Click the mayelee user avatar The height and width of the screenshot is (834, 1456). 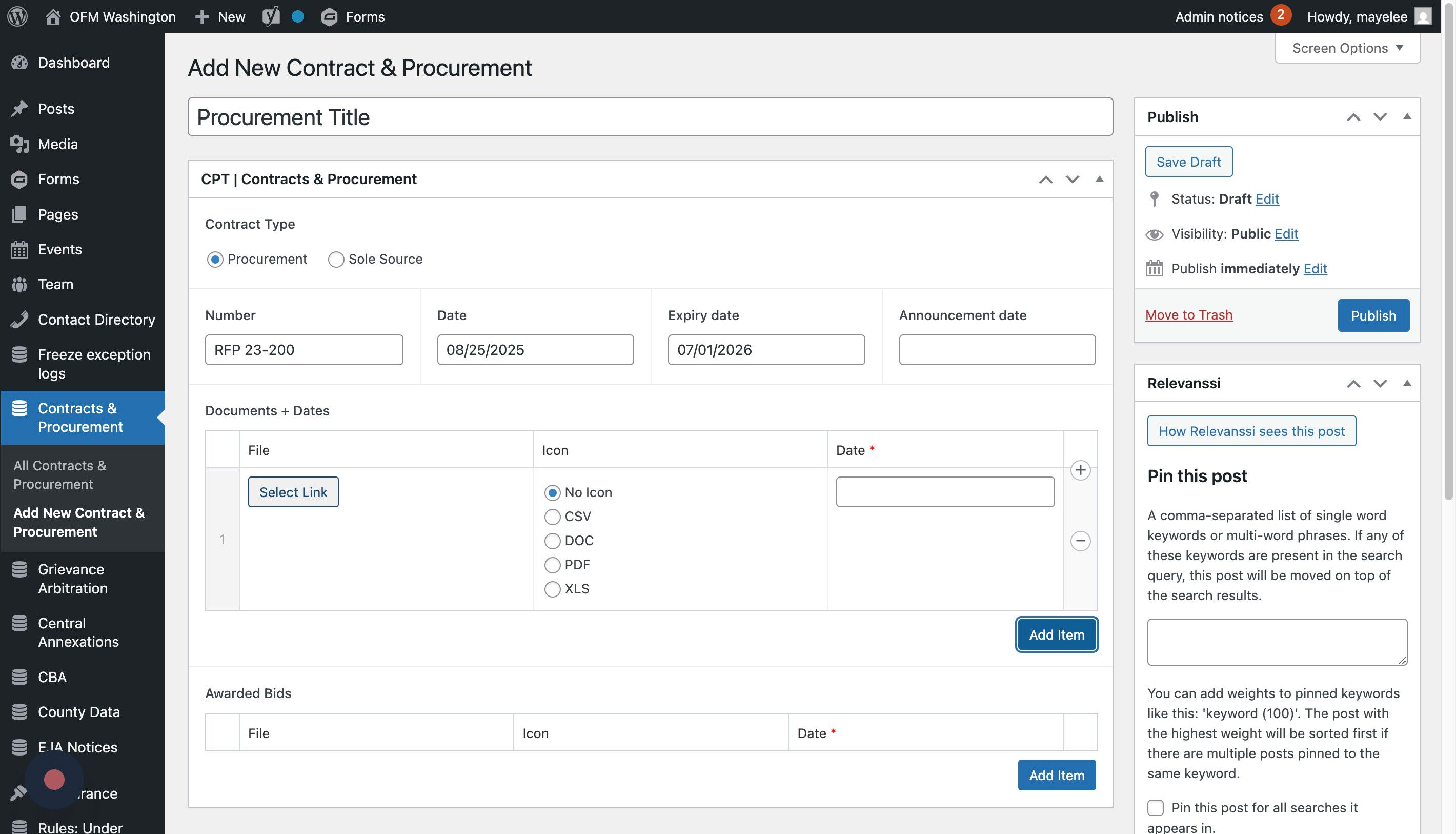(1423, 16)
